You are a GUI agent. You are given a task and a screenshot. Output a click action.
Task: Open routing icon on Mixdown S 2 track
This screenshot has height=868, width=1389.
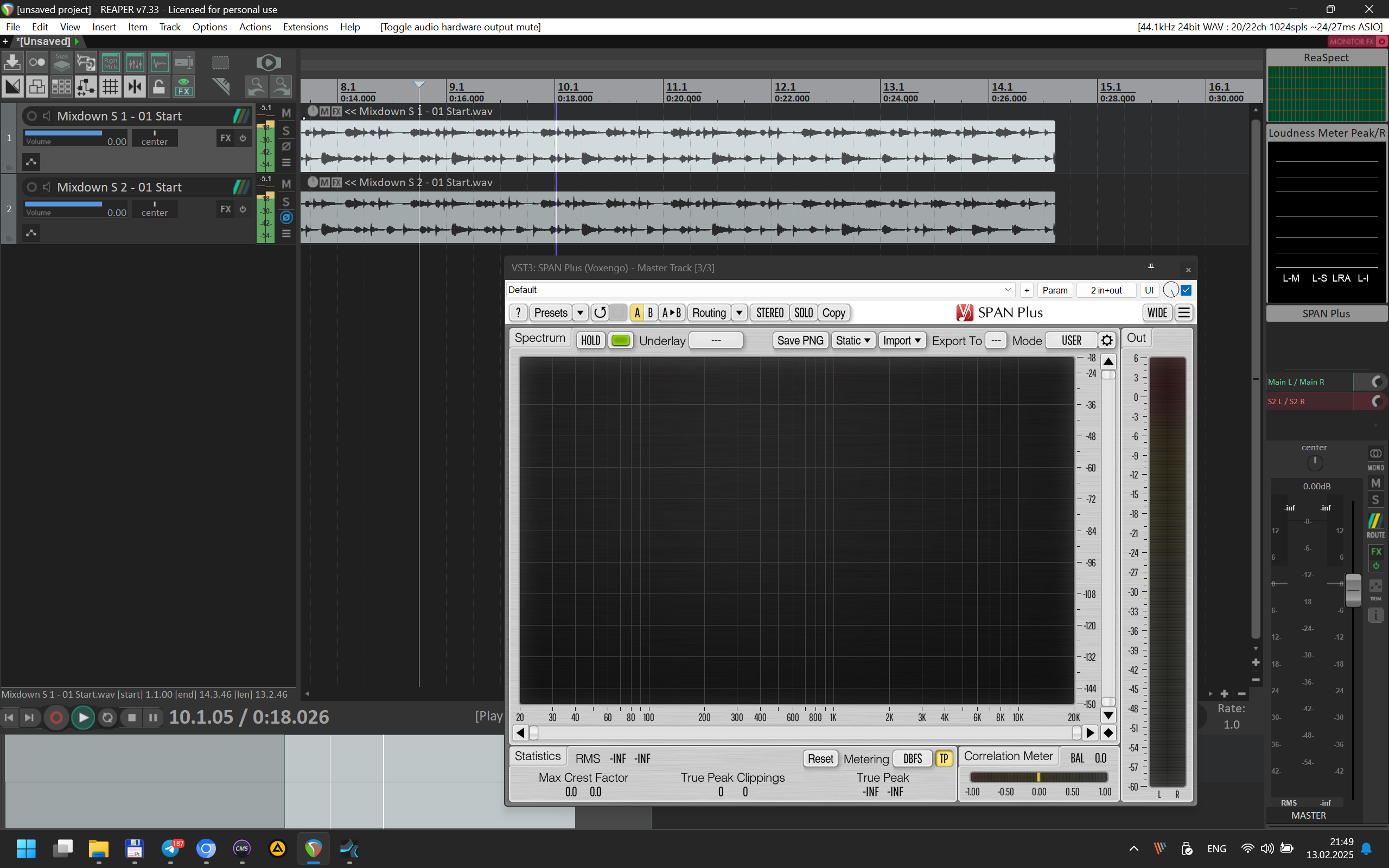tap(241, 187)
